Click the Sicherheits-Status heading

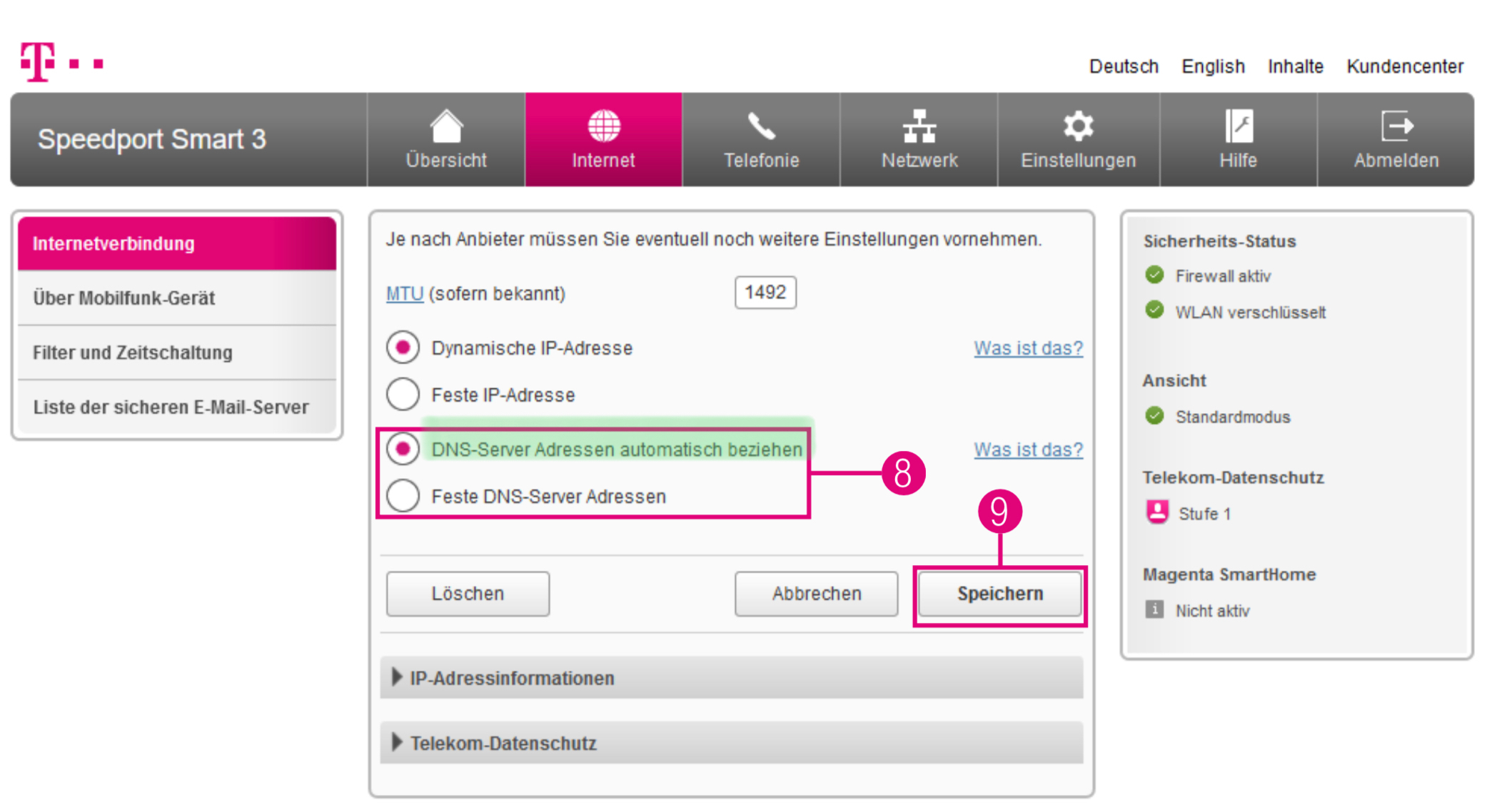click(1219, 241)
